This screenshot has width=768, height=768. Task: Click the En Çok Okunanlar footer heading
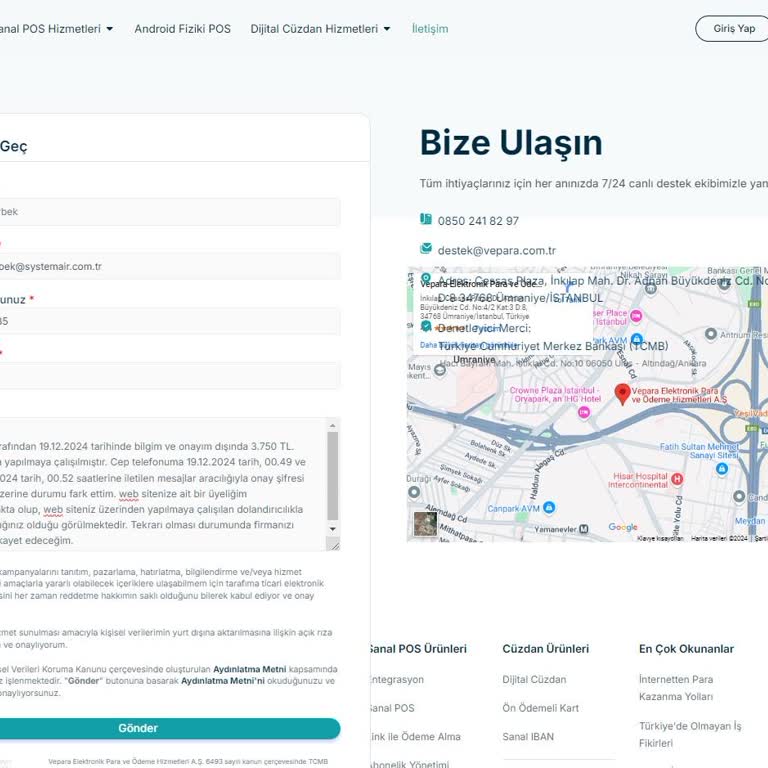point(686,648)
